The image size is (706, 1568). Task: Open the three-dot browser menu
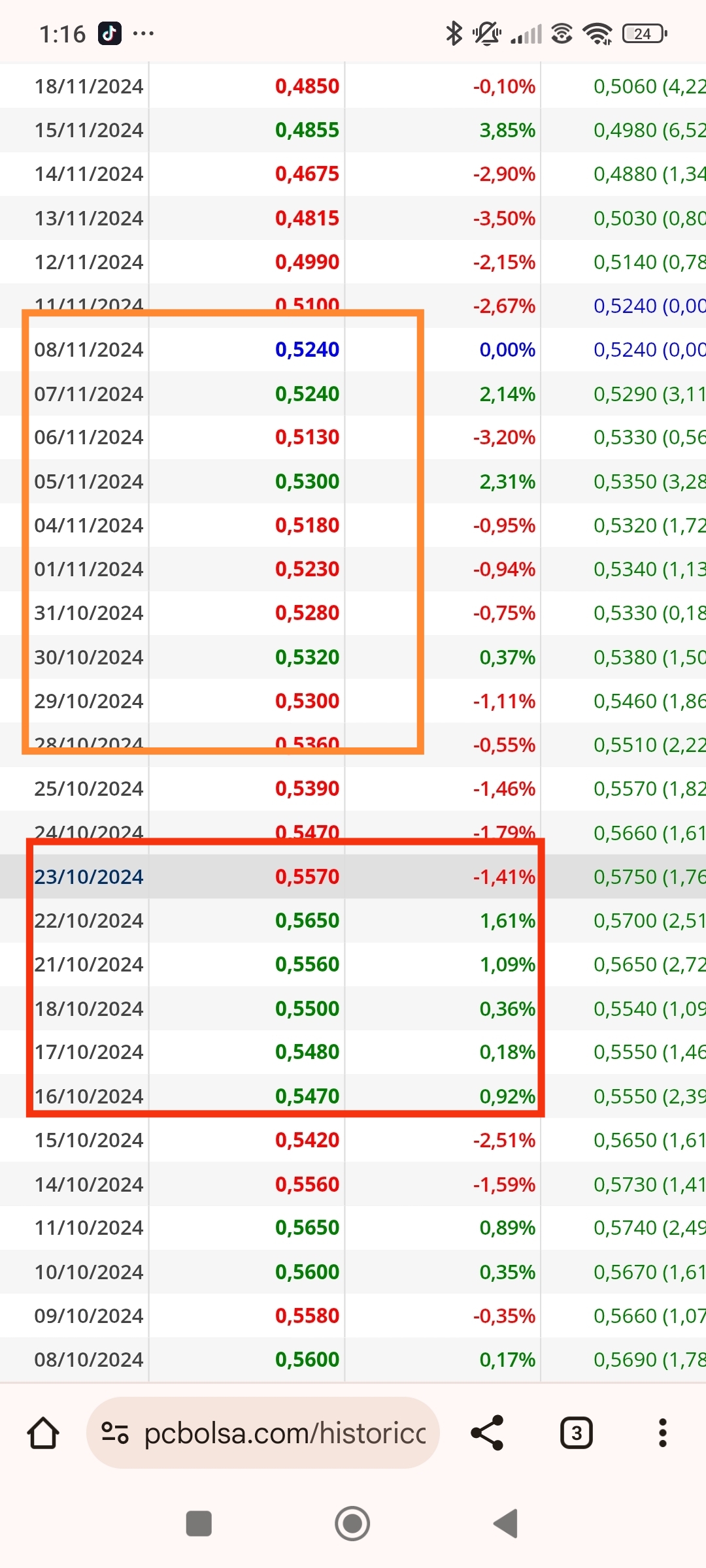pyautogui.click(x=662, y=1433)
